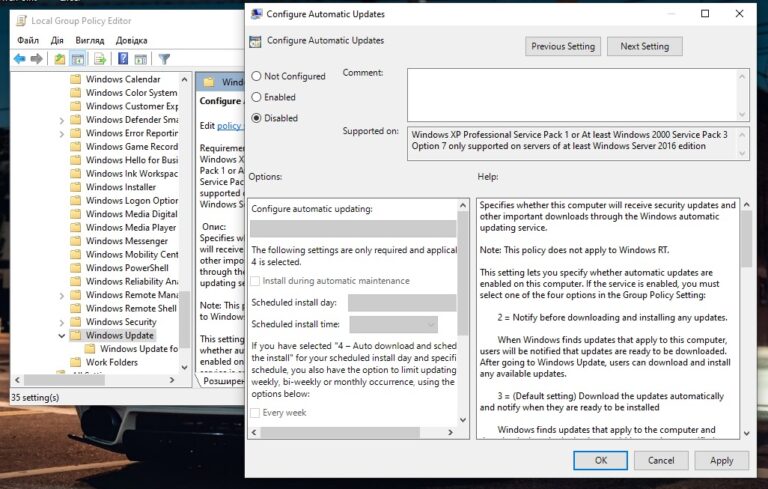Click the Windows Media Player folder icon
Image resolution: width=768 pixels, height=489 pixels.
click(x=75, y=227)
